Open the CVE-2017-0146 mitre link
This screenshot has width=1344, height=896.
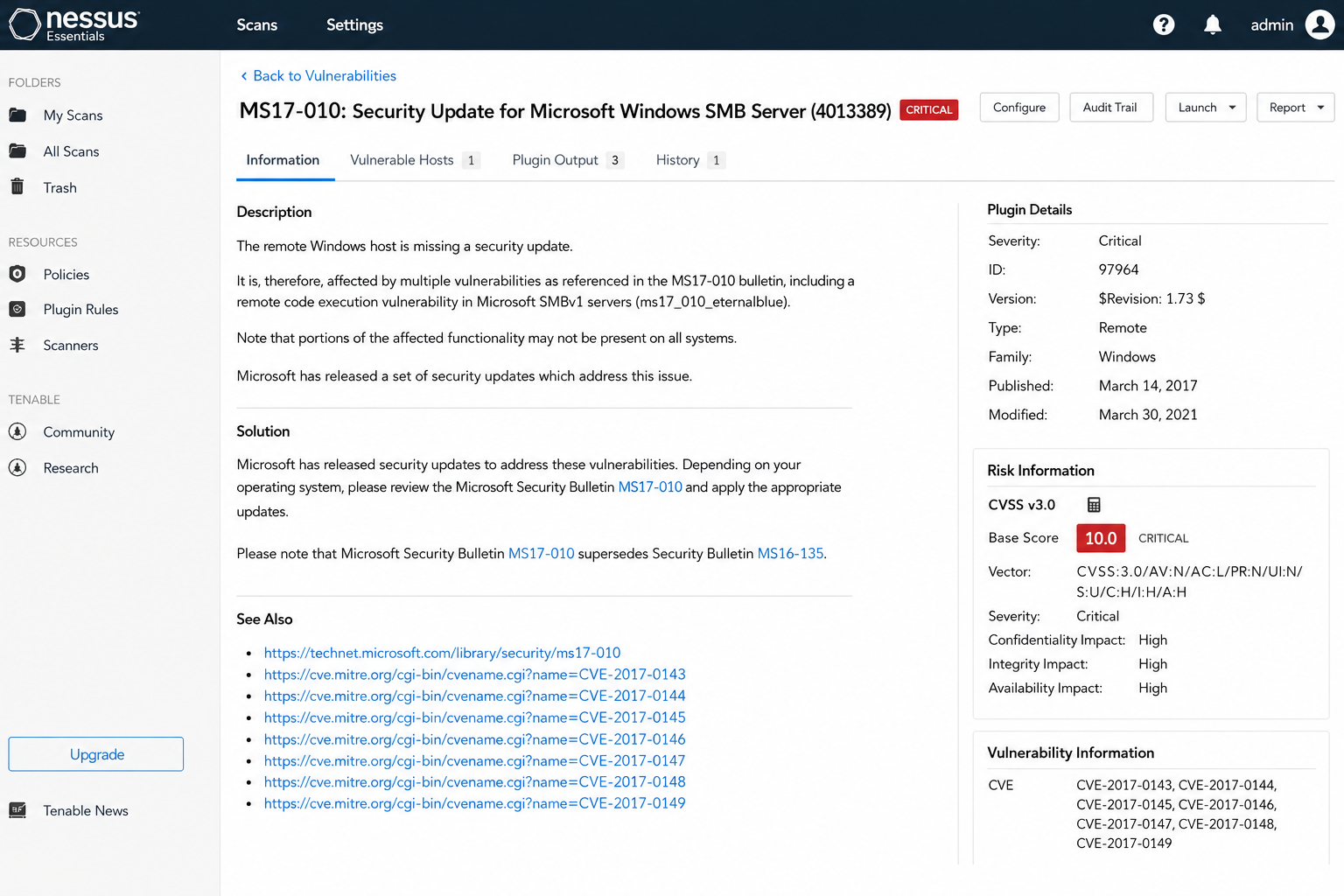pos(474,739)
